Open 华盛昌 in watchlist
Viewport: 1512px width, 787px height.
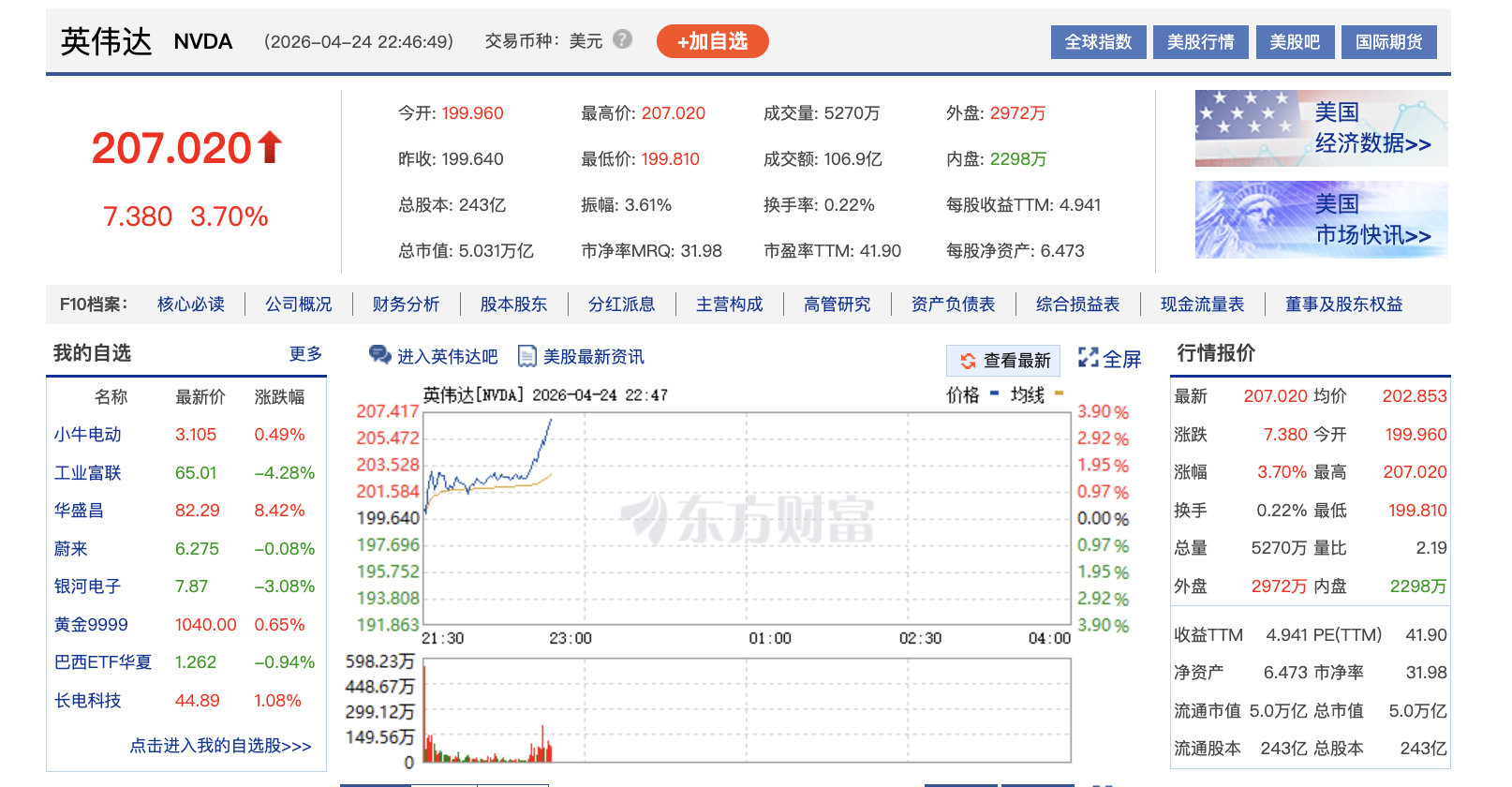79,511
